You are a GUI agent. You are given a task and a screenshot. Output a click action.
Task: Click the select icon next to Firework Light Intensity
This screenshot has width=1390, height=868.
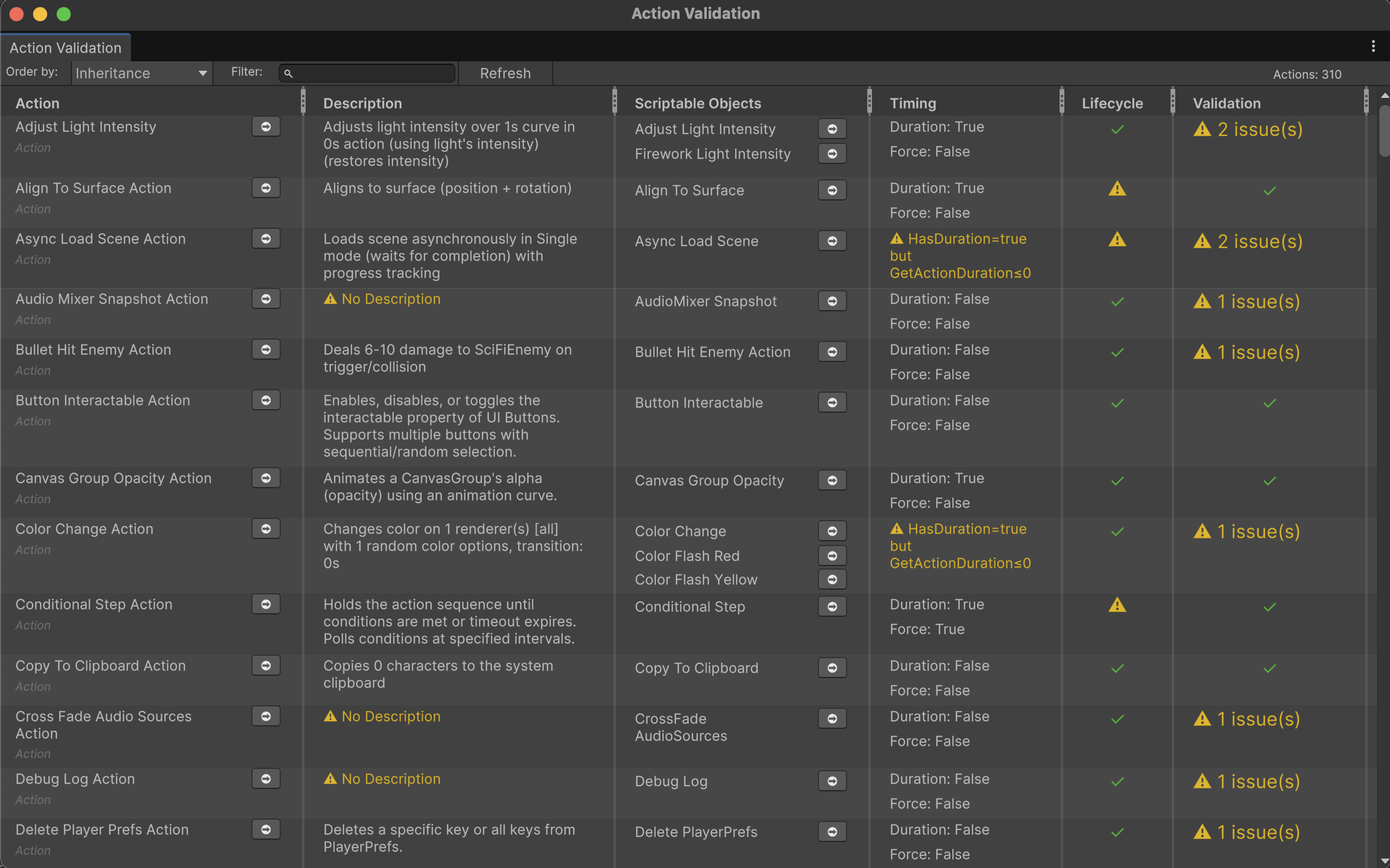pos(832,154)
